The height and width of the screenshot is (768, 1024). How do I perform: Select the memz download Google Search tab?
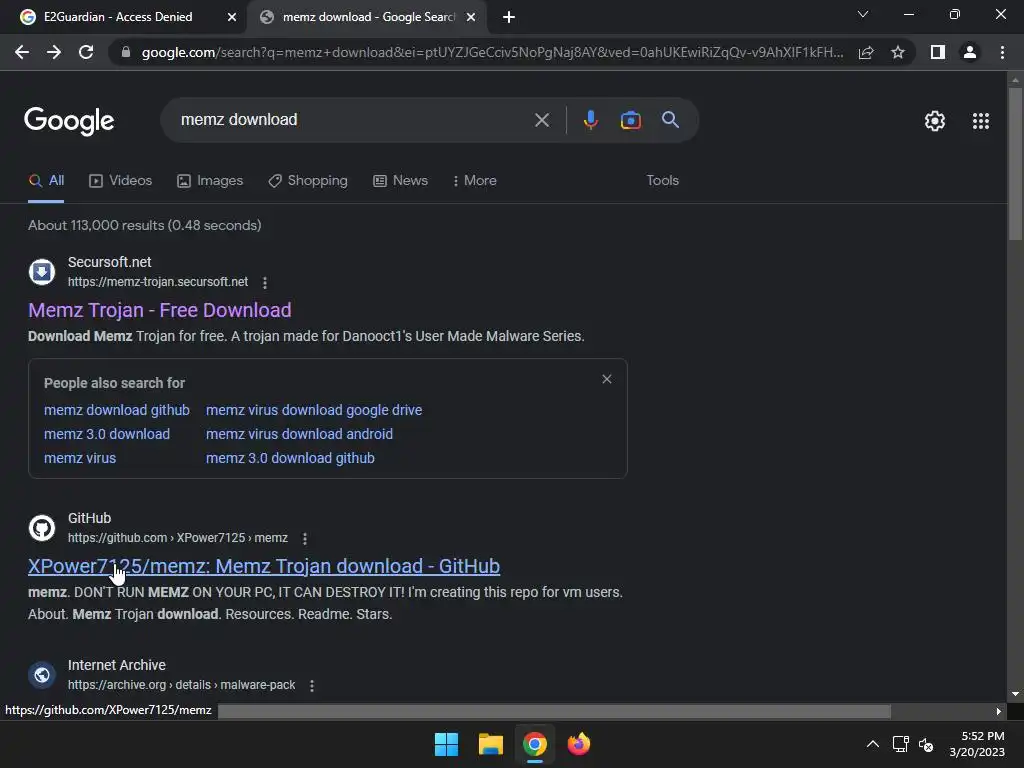(x=368, y=17)
